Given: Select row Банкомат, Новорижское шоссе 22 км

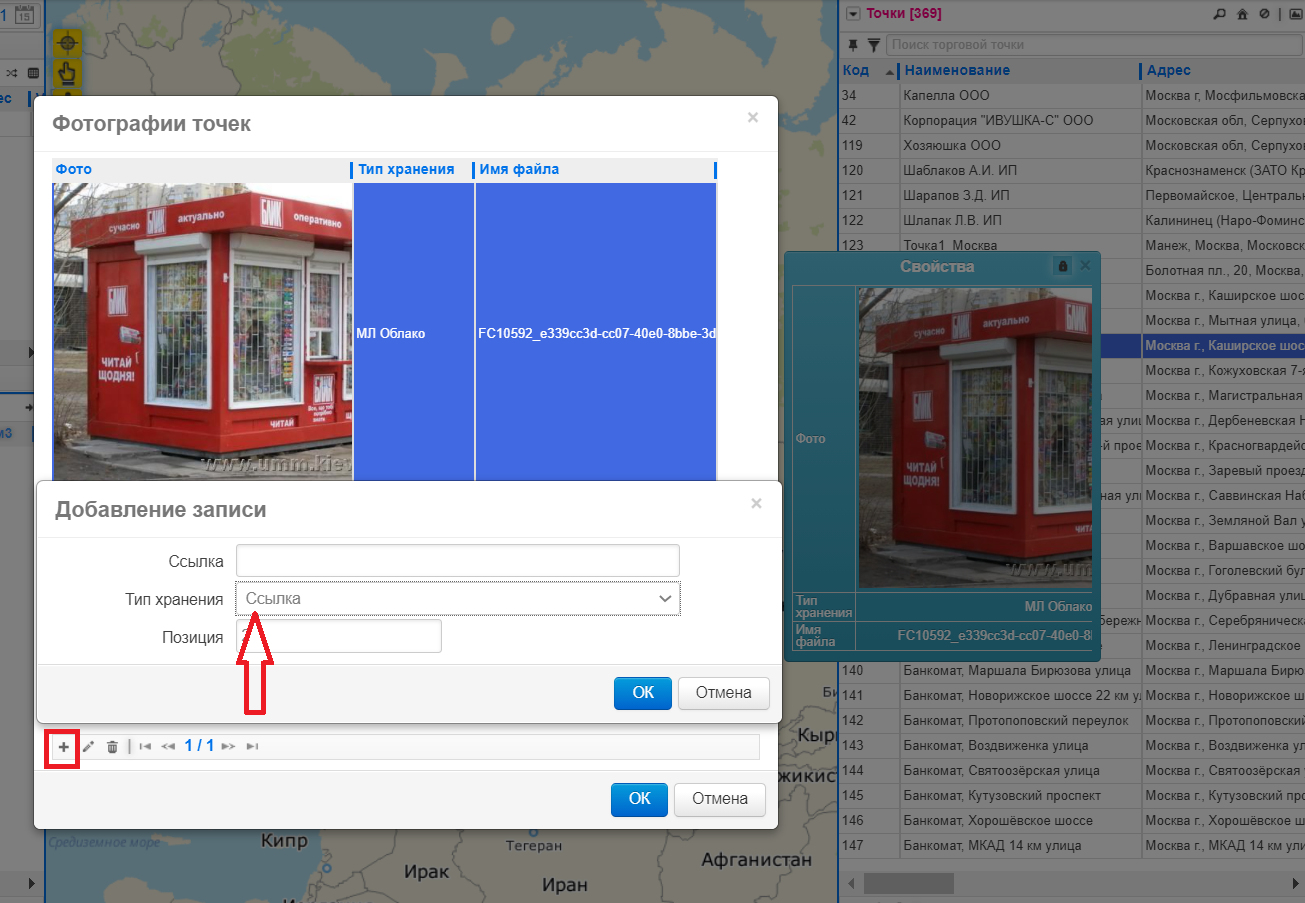Looking at the screenshot, I should coord(1072,695).
